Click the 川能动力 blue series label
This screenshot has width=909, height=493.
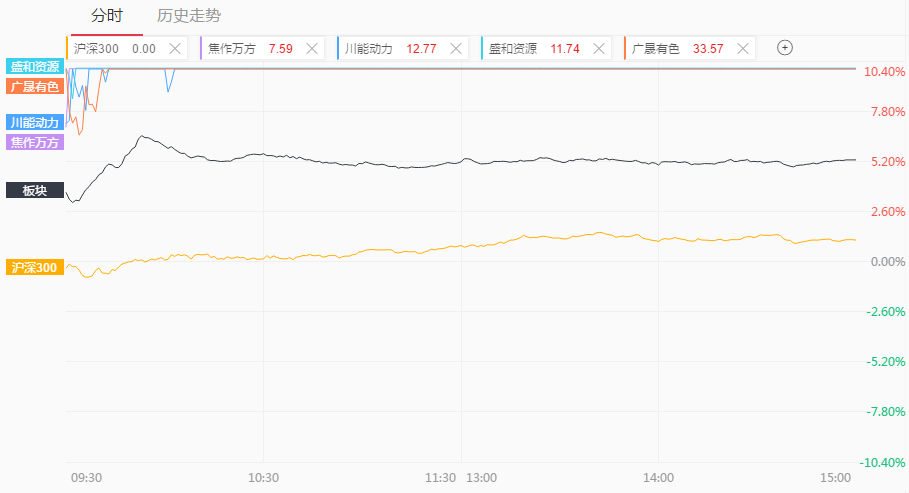tap(35, 122)
